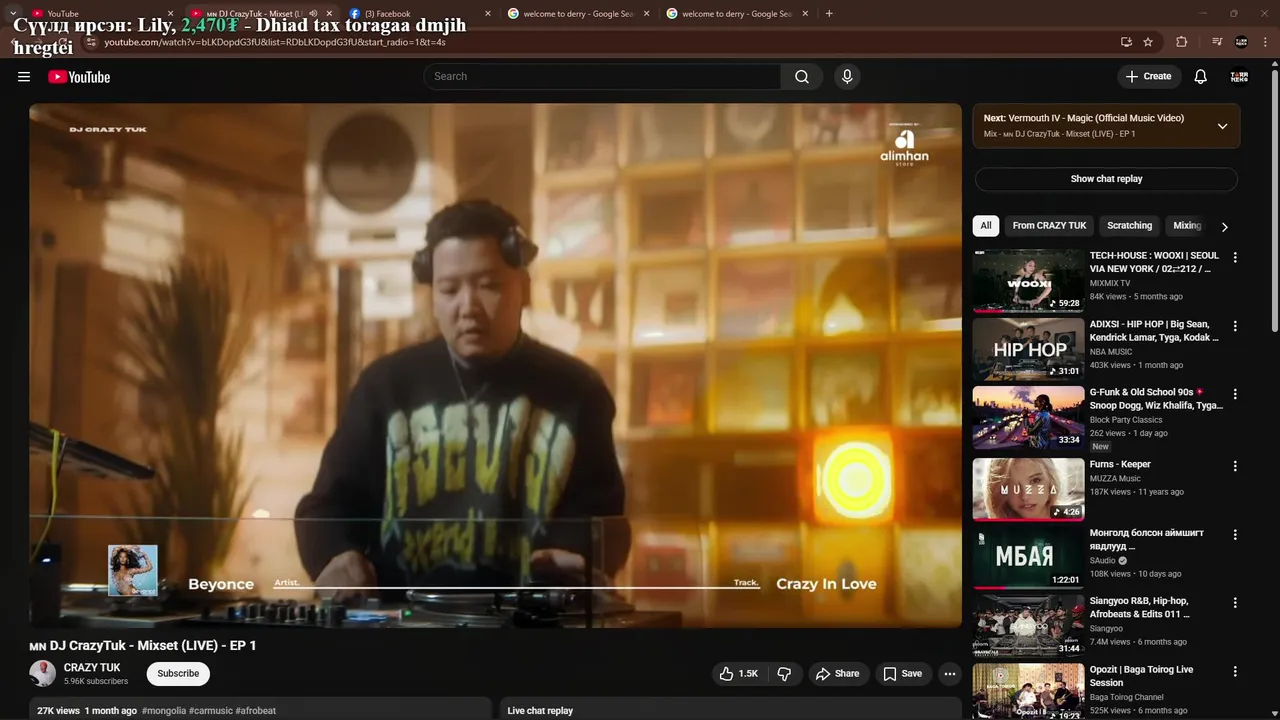Screen dimensions: 1280x720
Task: Click the Share button
Action: pyautogui.click(x=838, y=674)
